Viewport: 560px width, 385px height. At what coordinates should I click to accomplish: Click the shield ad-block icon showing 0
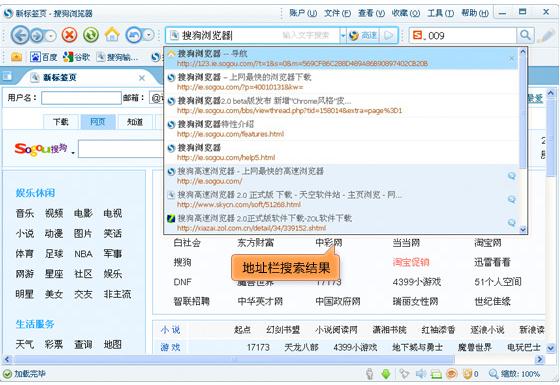470,374
